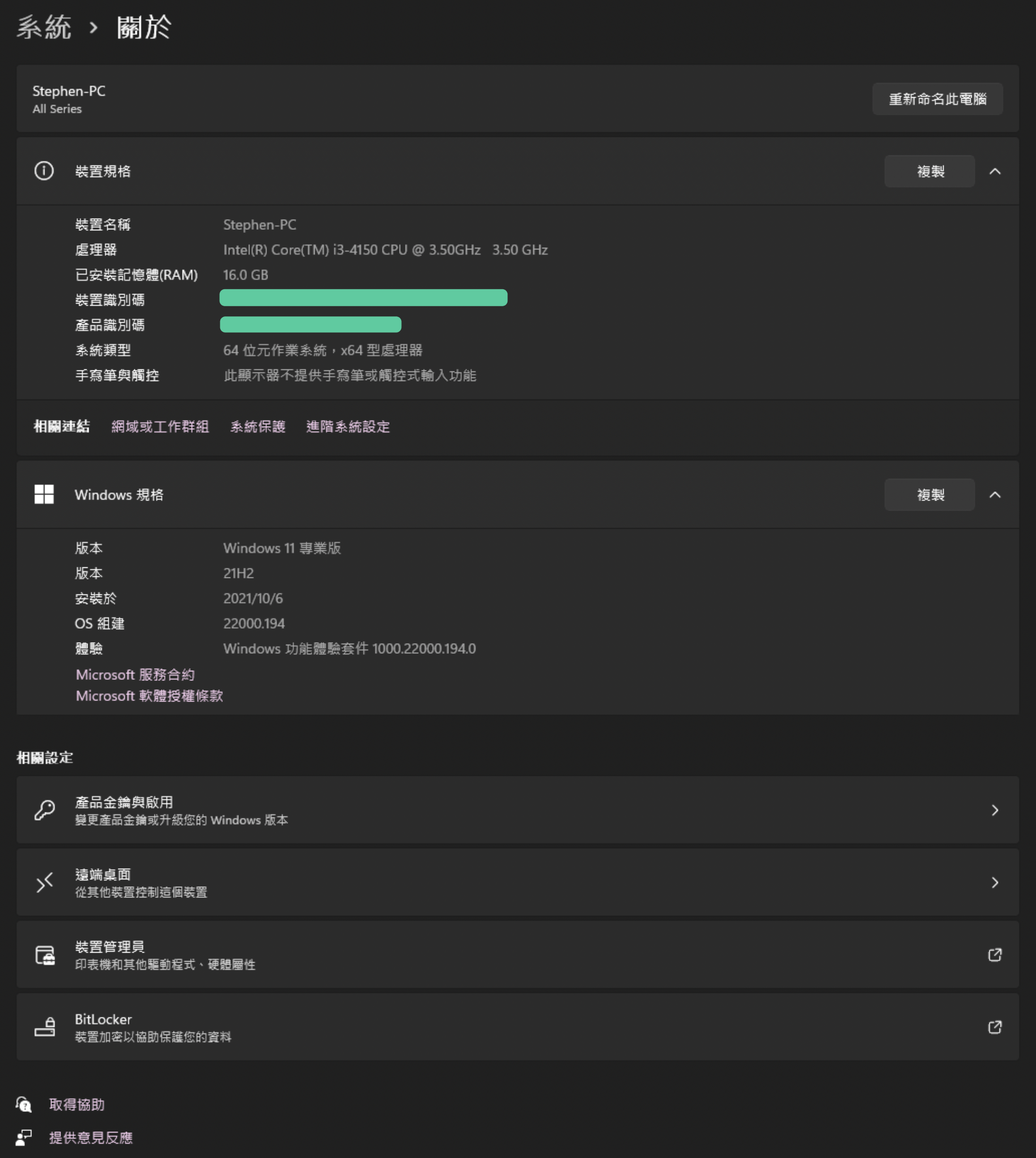
Task: Click the 安裝於 label
Action: (x=96, y=598)
